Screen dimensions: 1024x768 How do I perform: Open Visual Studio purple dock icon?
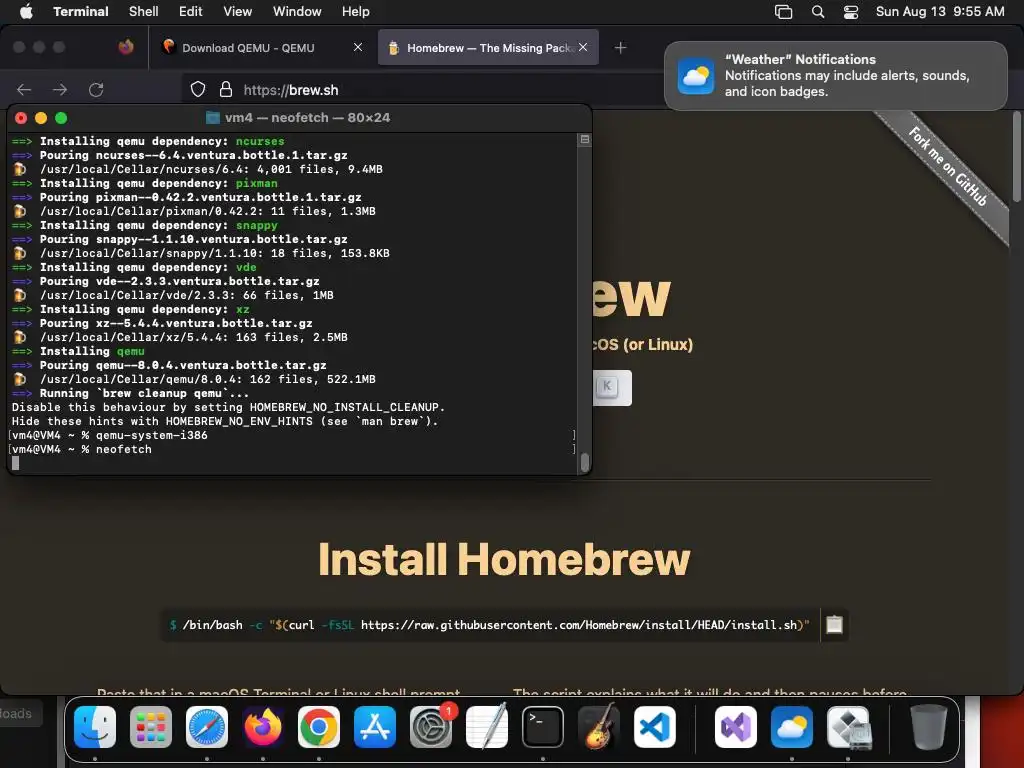click(736, 727)
